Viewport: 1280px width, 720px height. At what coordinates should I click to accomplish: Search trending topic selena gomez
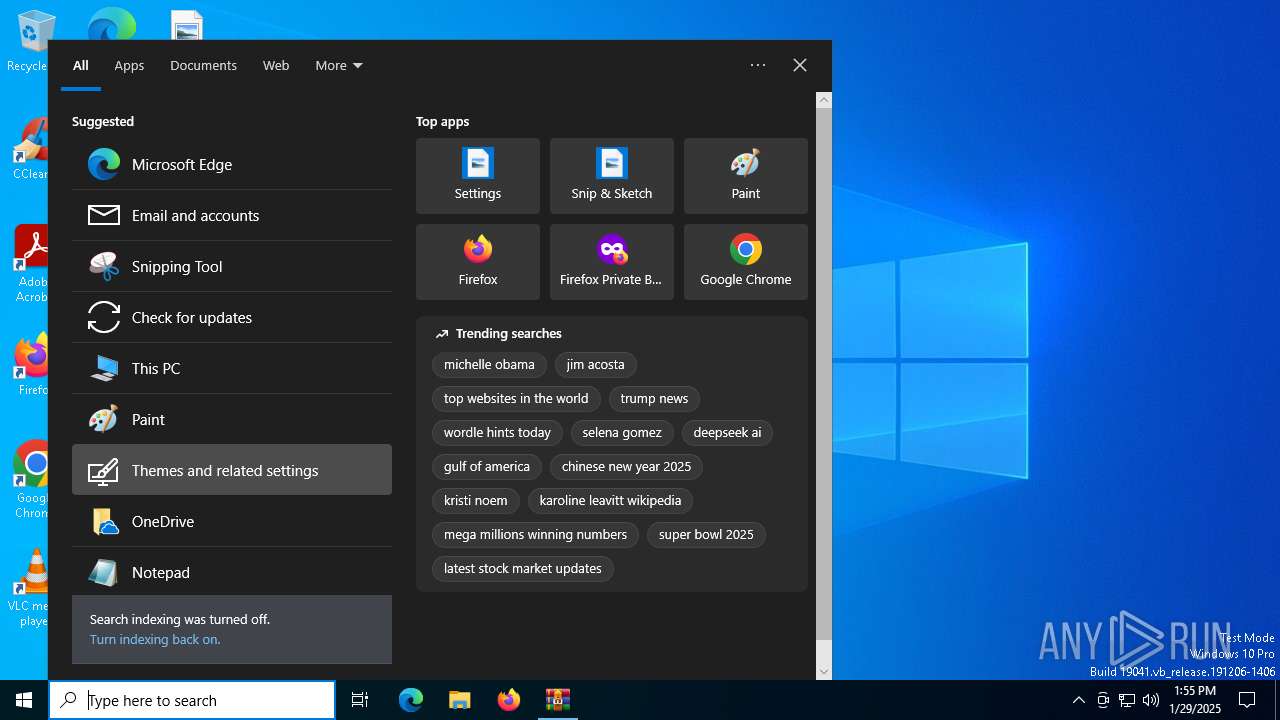(x=622, y=433)
